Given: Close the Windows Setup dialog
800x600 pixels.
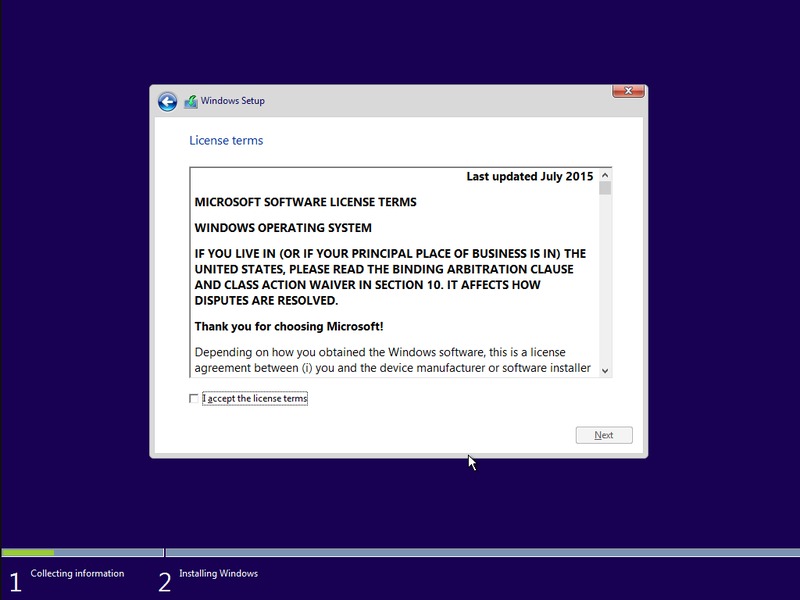Looking at the screenshot, I should coord(627,91).
